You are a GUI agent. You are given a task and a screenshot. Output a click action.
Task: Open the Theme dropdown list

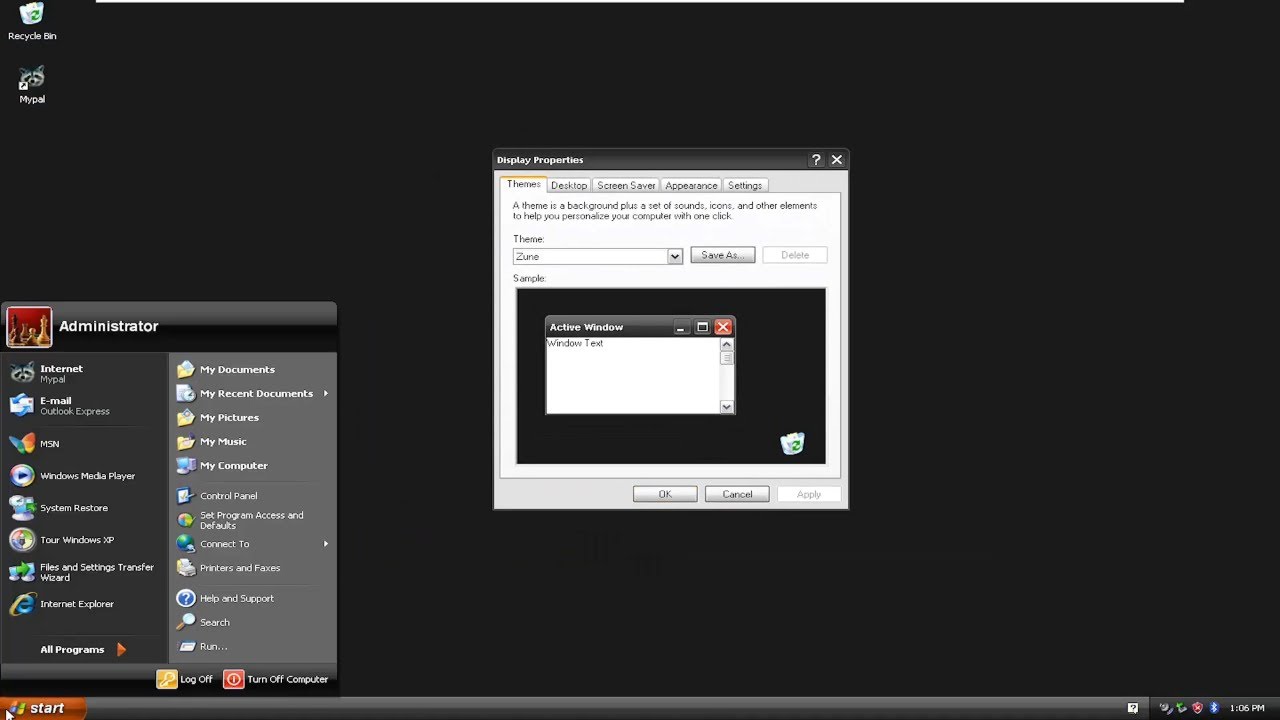click(x=675, y=256)
